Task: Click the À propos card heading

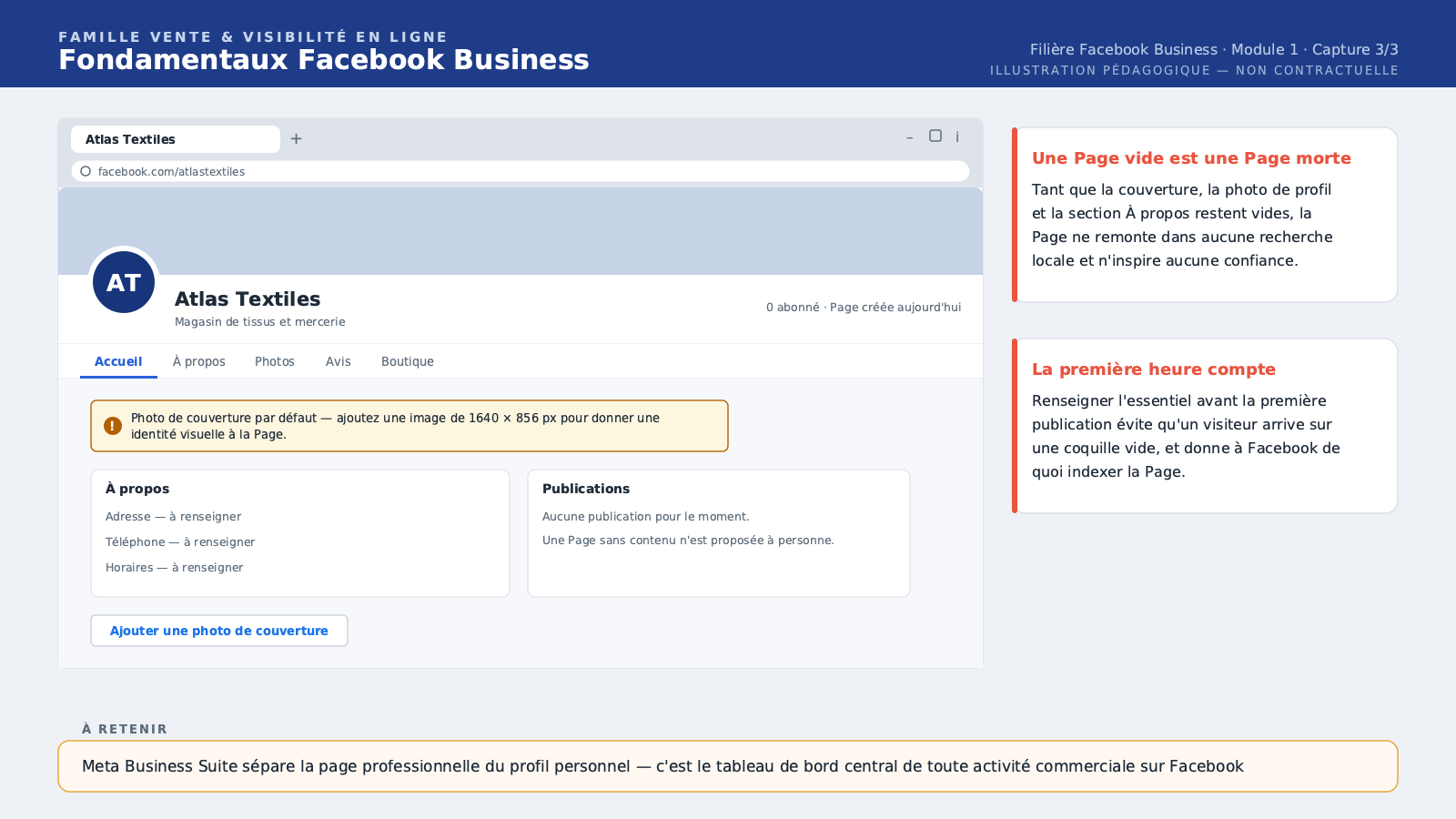Action: (137, 489)
